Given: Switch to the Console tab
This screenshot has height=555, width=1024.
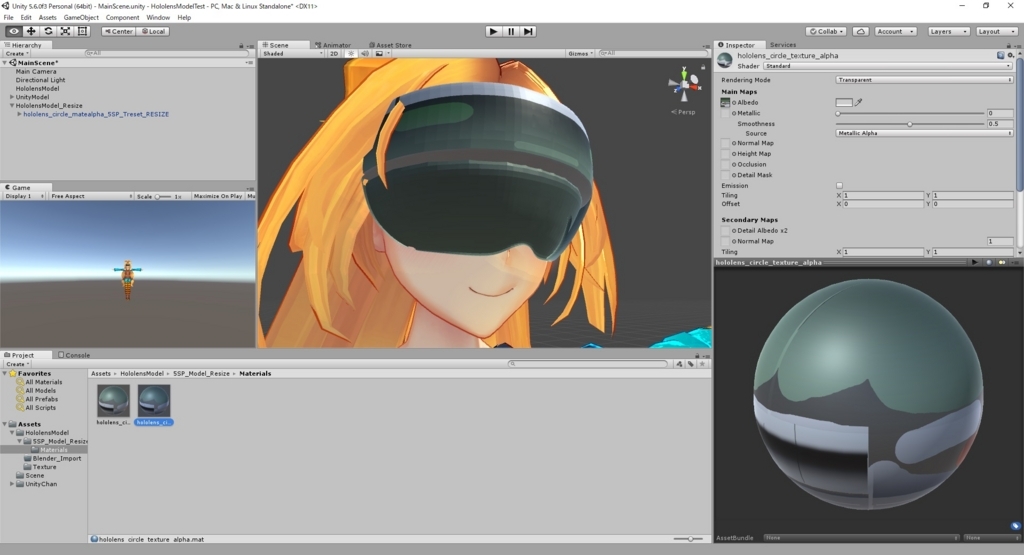Looking at the screenshot, I should tap(74, 355).
